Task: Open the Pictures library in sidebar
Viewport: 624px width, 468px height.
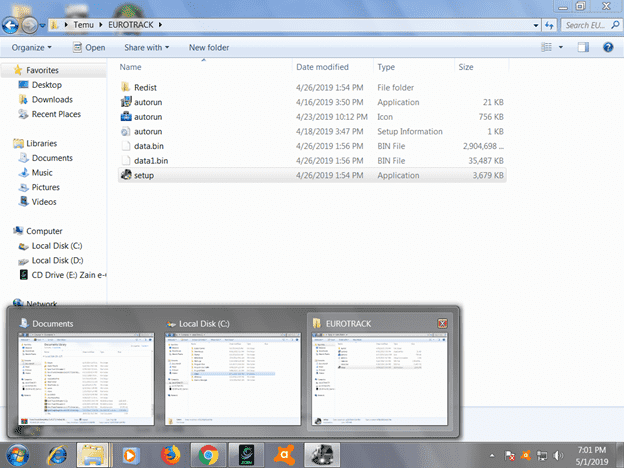Action: tap(45, 187)
